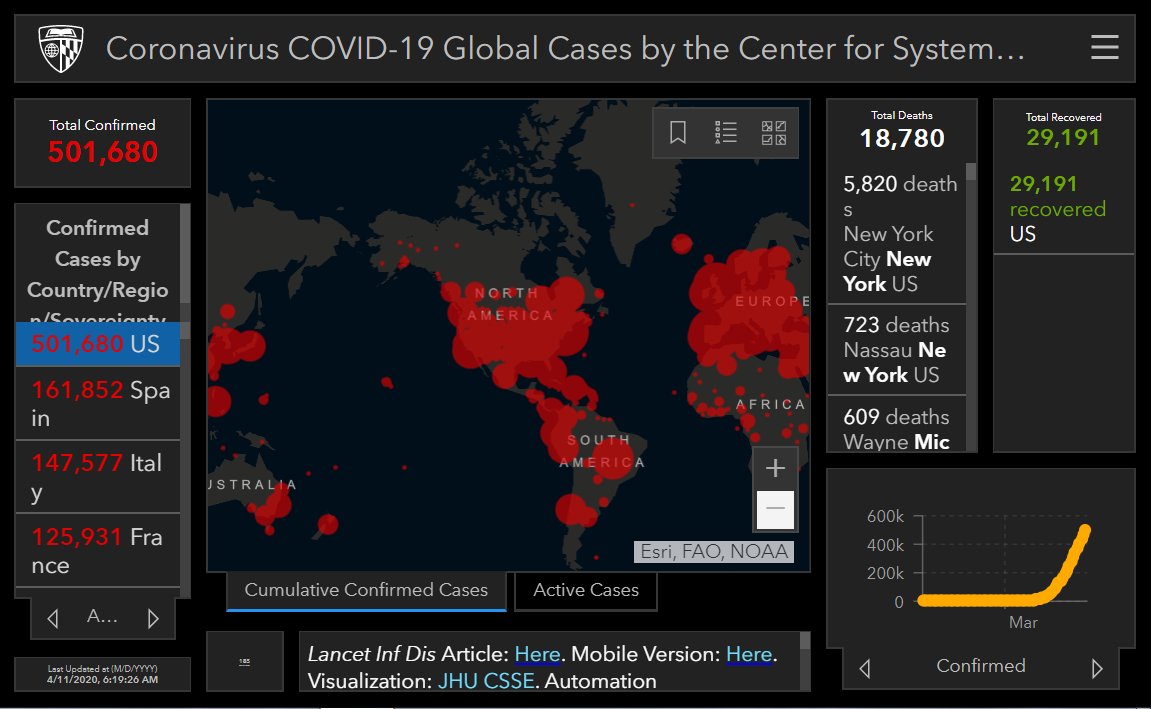Image resolution: width=1151 pixels, height=709 pixels.
Task: Switch to Cumulative Confirmed Cases tab
Action: point(366,591)
